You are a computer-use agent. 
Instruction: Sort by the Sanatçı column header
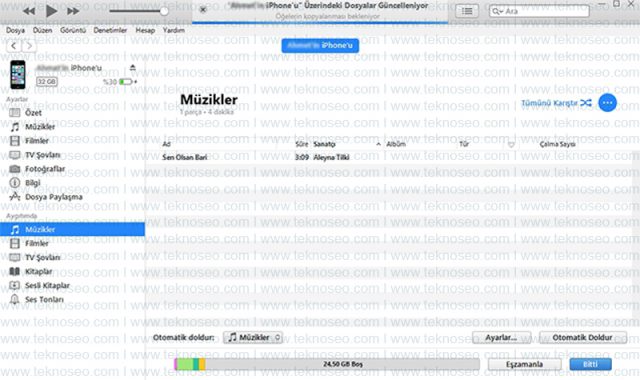tap(324, 144)
